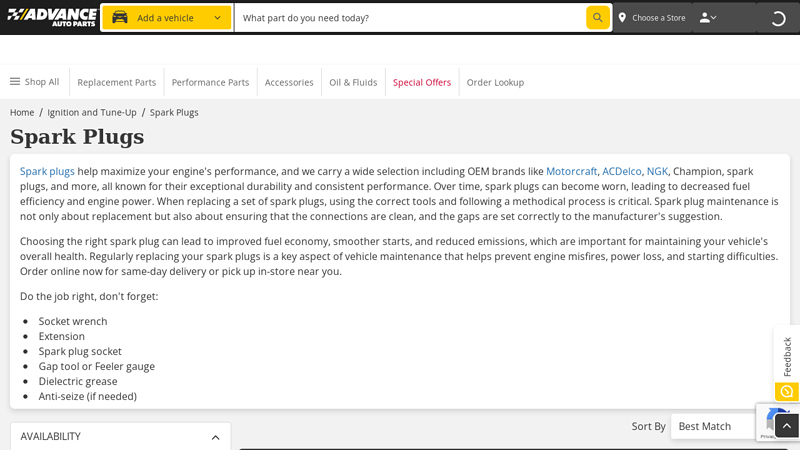Click the store location pin icon
The height and width of the screenshot is (450, 800).
click(622, 18)
